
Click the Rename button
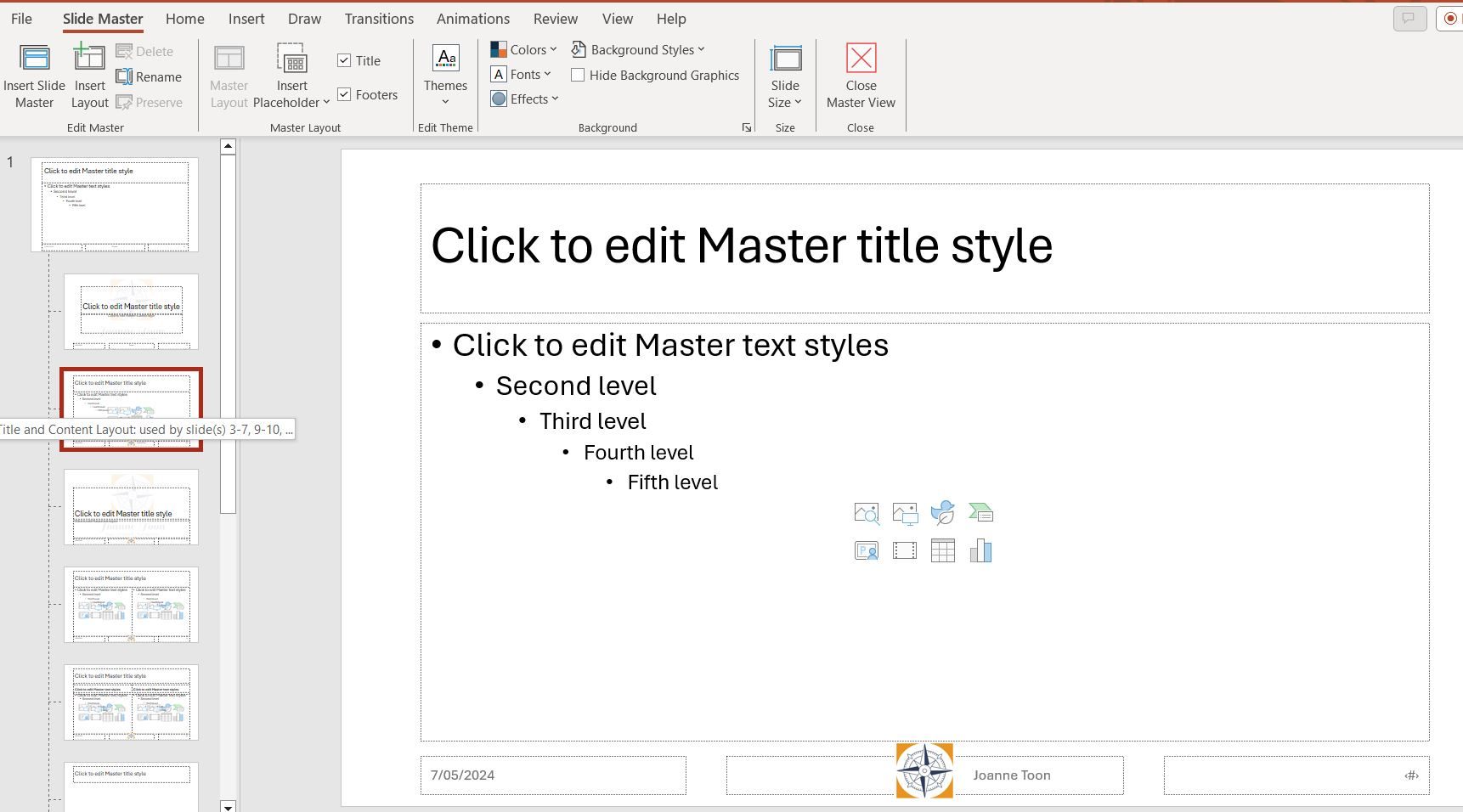[150, 76]
